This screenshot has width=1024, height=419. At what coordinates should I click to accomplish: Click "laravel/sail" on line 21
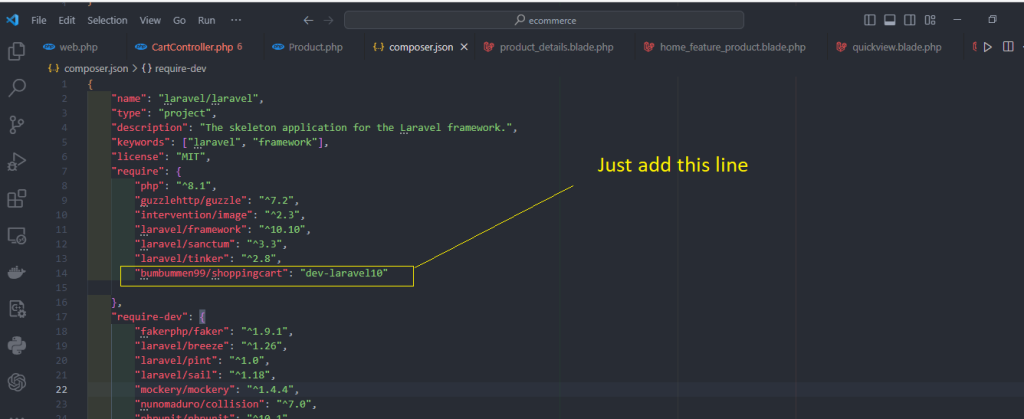pyautogui.click(x=177, y=375)
